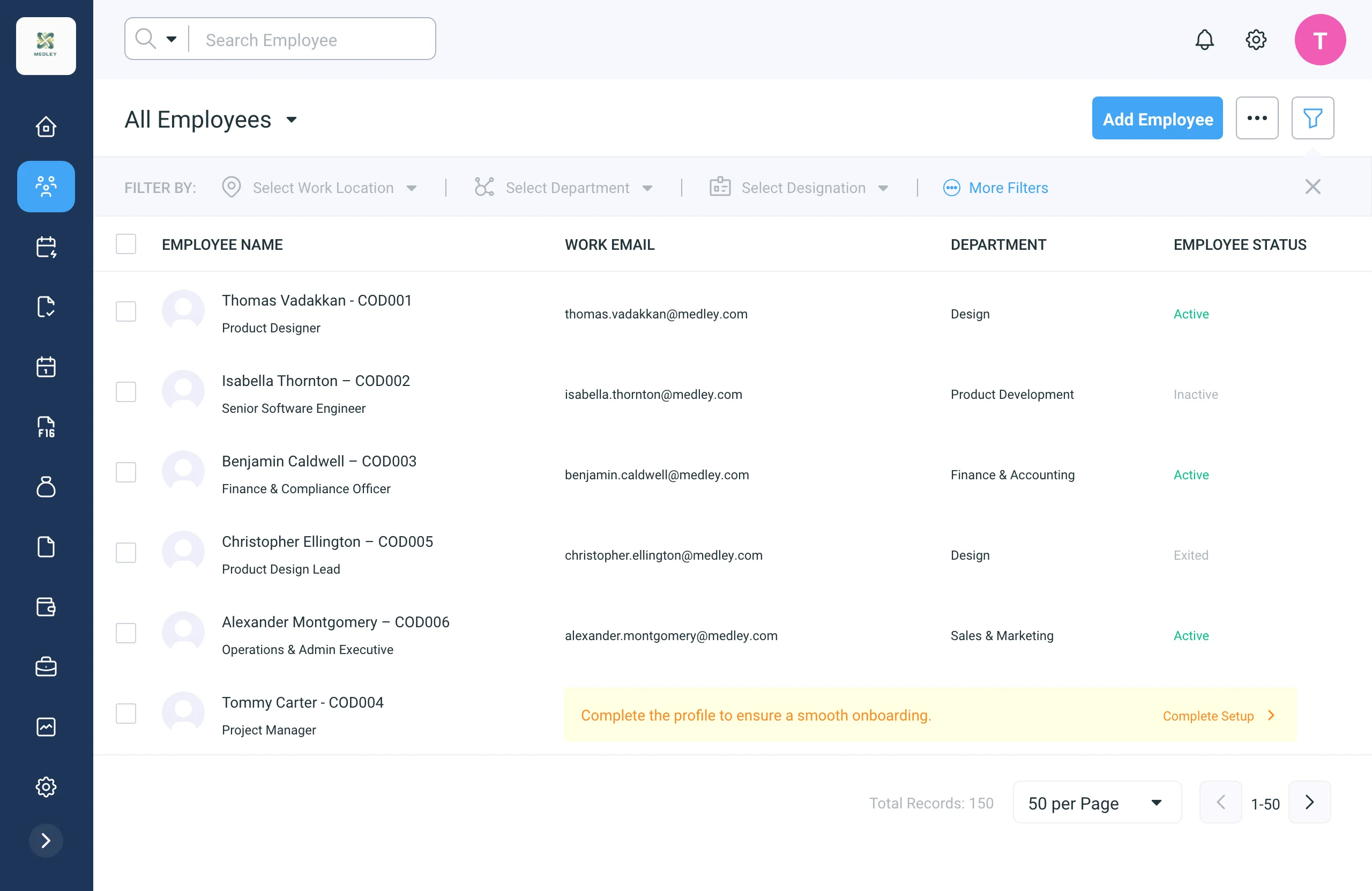Open Select Department dropdown
The height and width of the screenshot is (891, 1372).
563,188
